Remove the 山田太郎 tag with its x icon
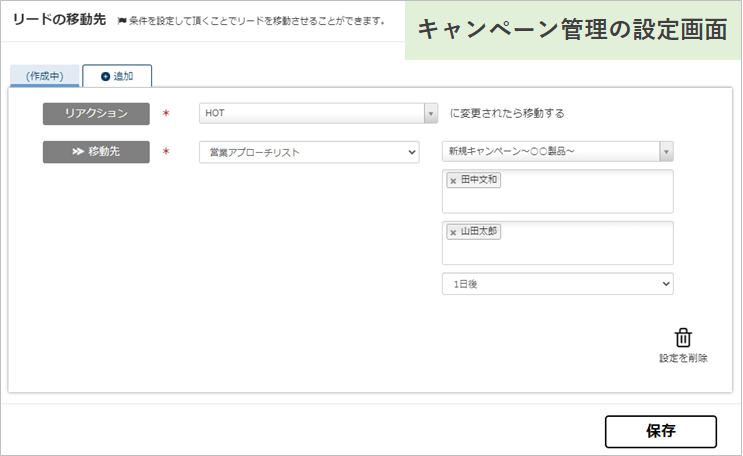Image resolution: width=743 pixels, height=456 pixels. (x=453, y=232)
